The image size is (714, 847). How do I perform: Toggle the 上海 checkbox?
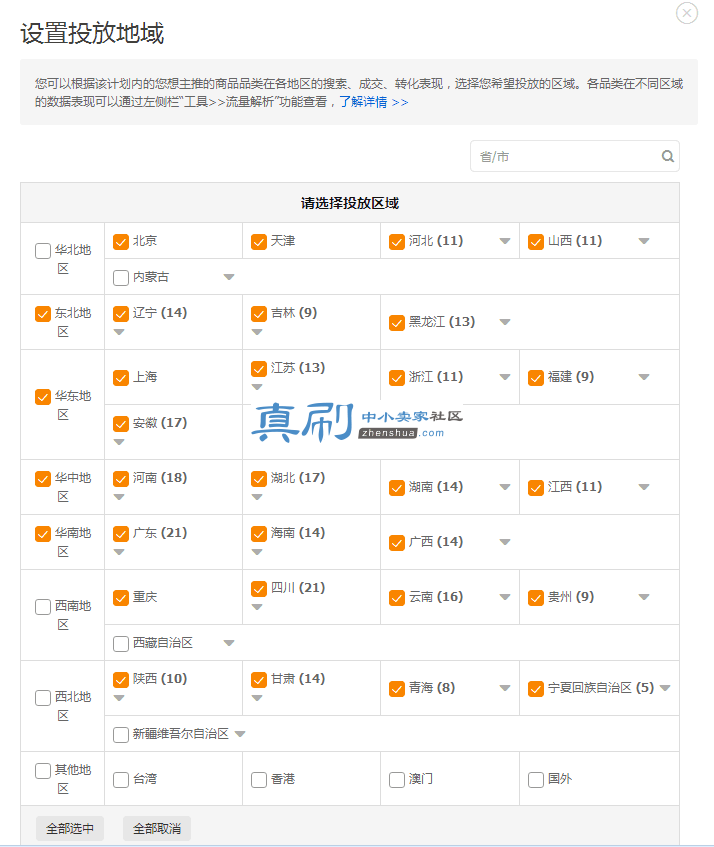(x=121, y=378)
